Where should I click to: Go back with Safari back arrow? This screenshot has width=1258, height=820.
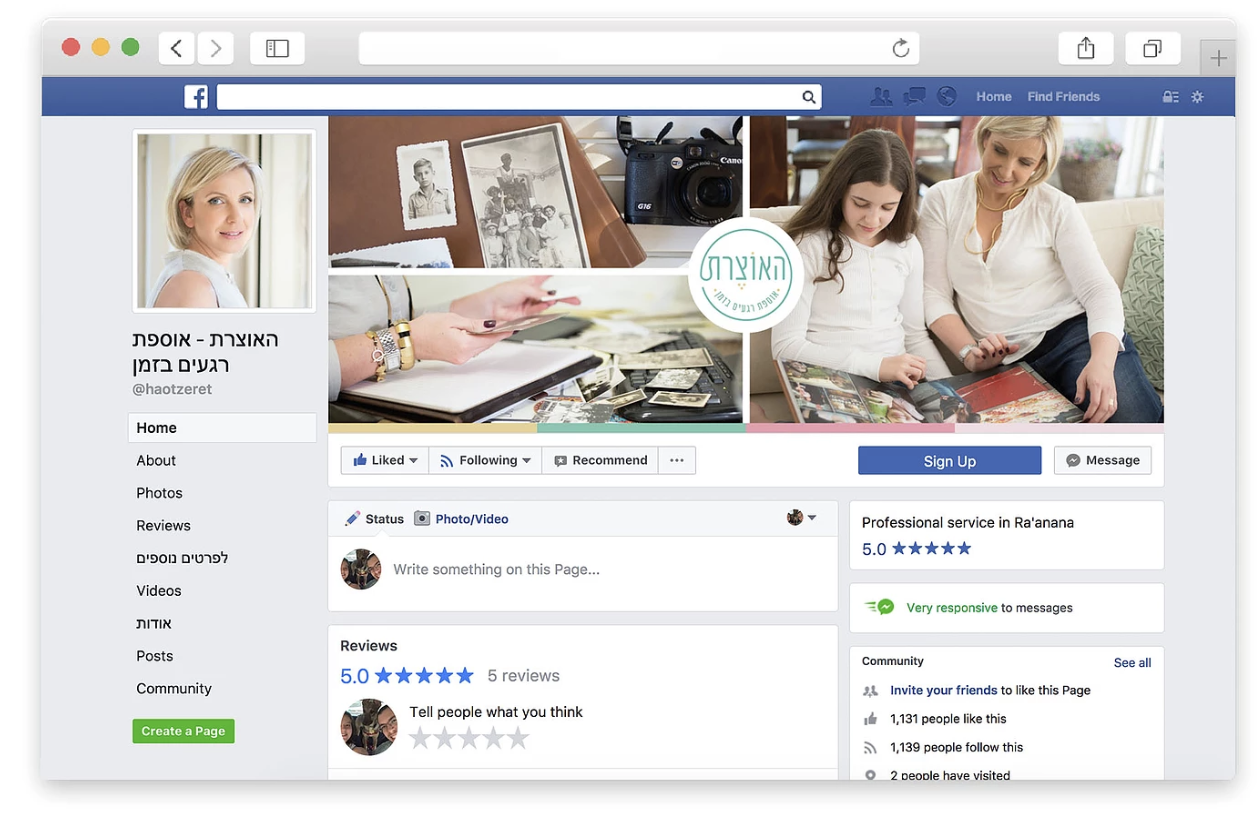(x=177, y=48)
